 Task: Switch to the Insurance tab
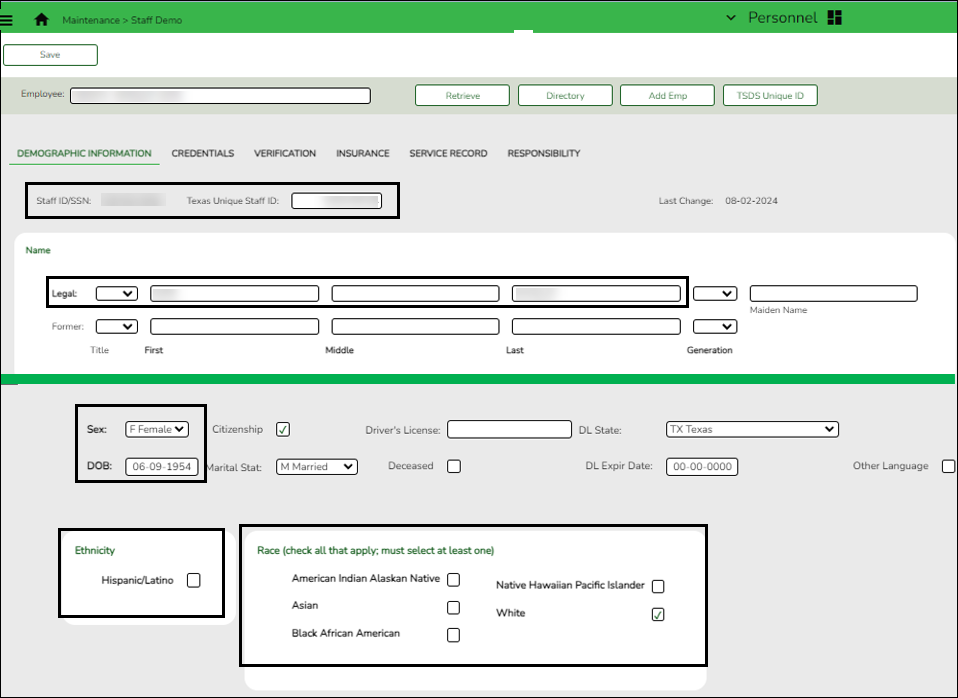click(362, 153)
